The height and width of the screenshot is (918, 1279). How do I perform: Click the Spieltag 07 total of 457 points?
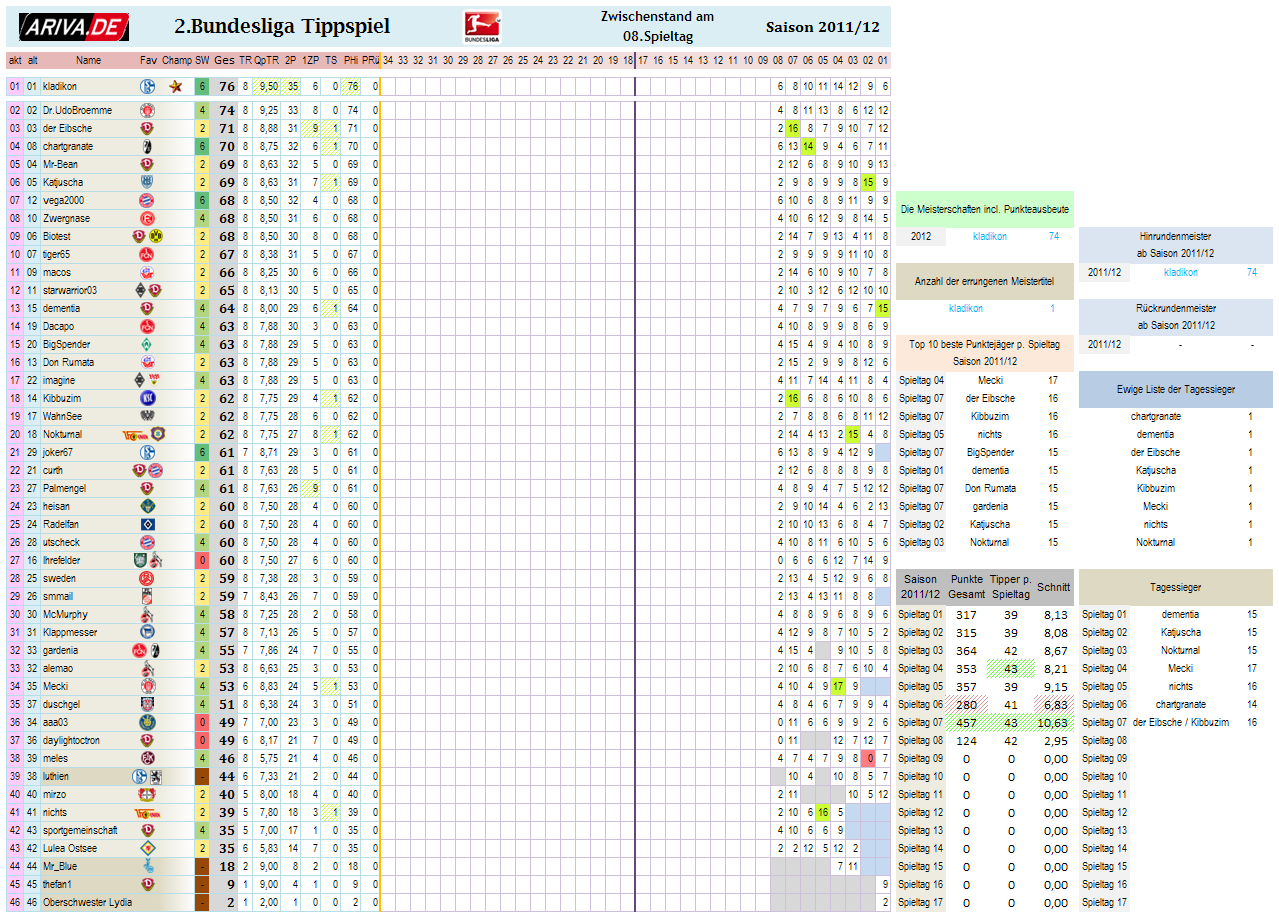tap(966, 723)
